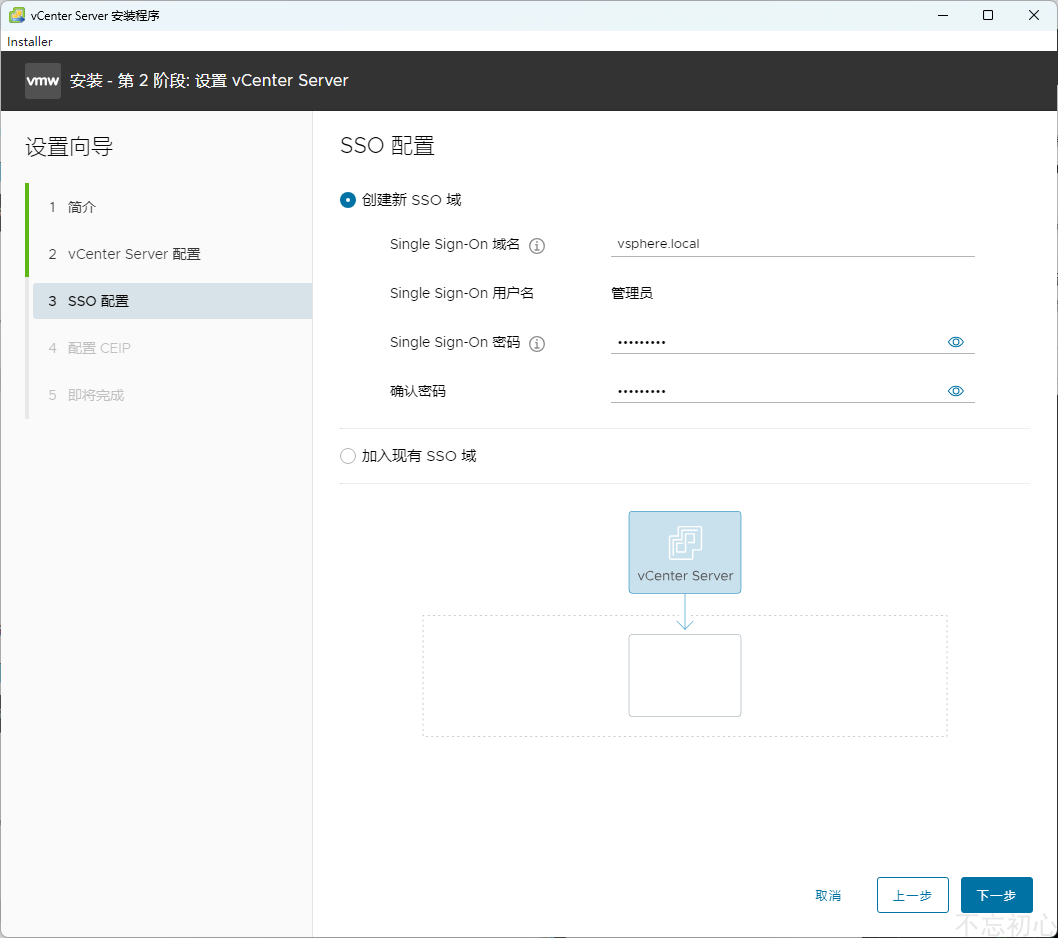Screen dimensions: 1058x938
Task: Click the empty box below vCenter Server diagram
Action: (685, 675)
